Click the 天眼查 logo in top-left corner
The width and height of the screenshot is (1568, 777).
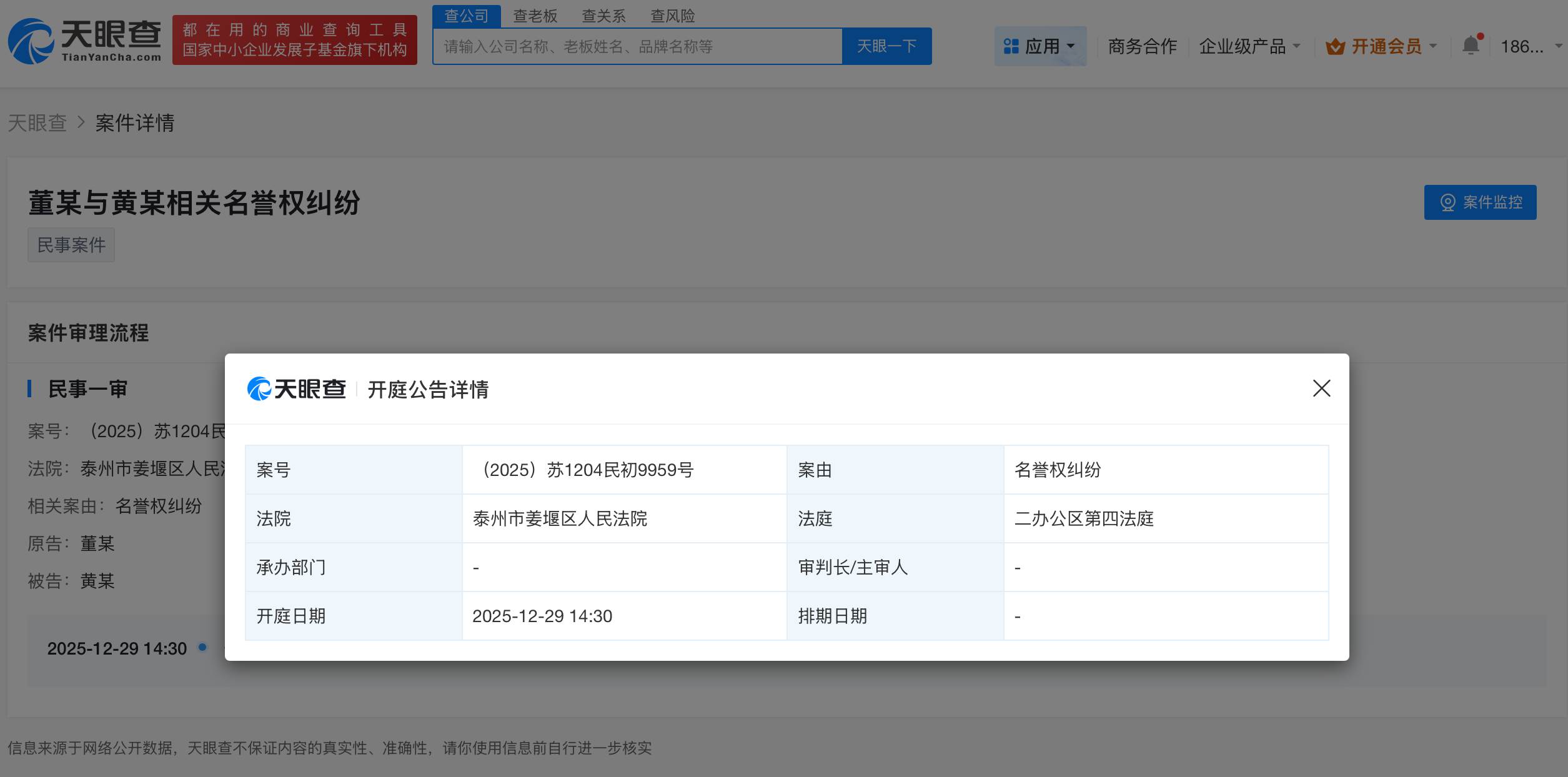tap(87, 41)
